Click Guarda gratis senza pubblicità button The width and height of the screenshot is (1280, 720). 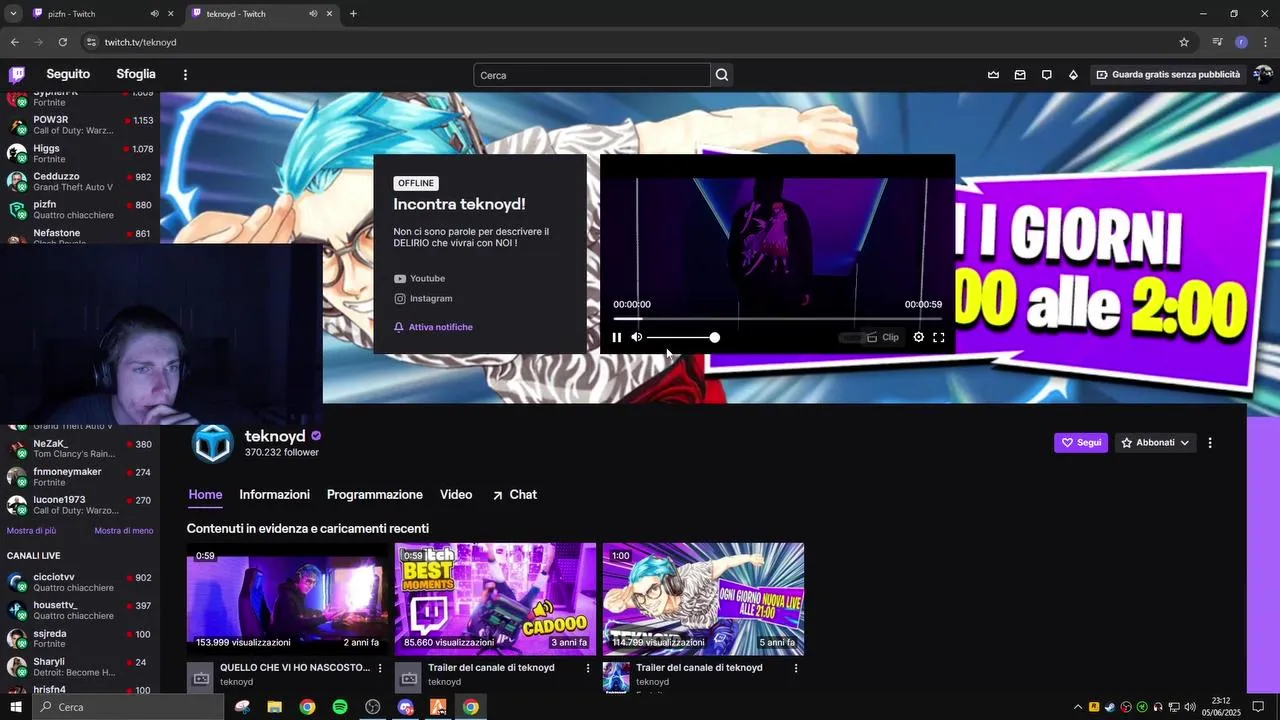pyautogui.click(x=1167, y=75)
